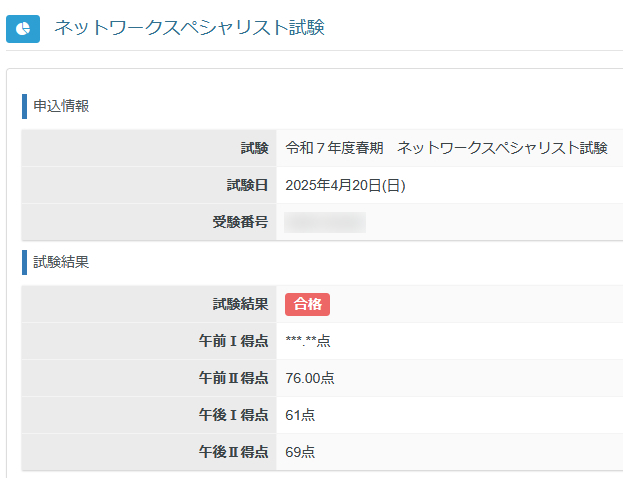This screenshot has height=478, width=623.
Task: Click the 午後Ⅱ得点 row label
Action: (x=233, y=452)
